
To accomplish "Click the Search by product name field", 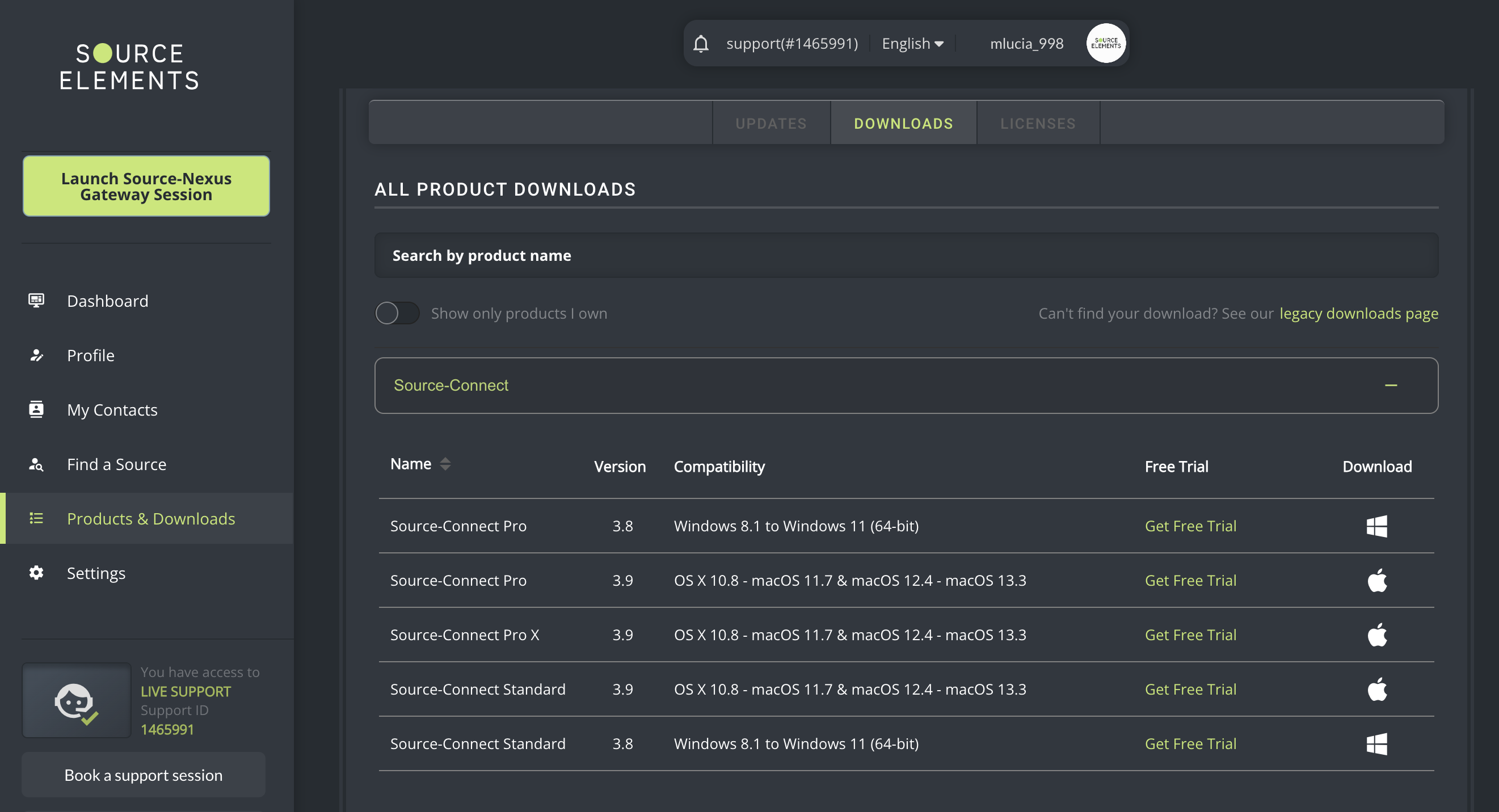I will [x=906, y=255].
